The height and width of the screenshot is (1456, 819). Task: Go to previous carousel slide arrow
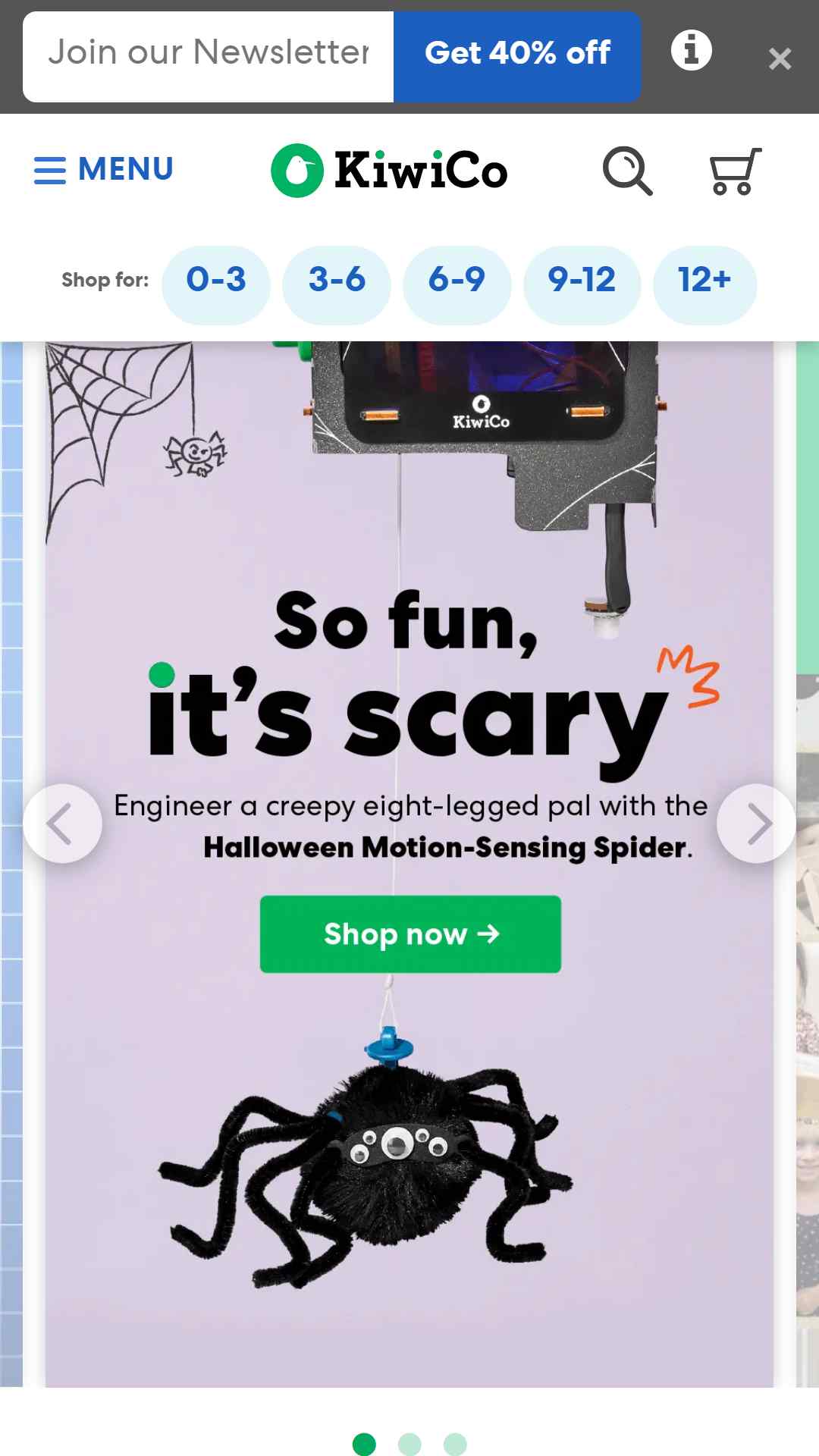tap(62, 824)
